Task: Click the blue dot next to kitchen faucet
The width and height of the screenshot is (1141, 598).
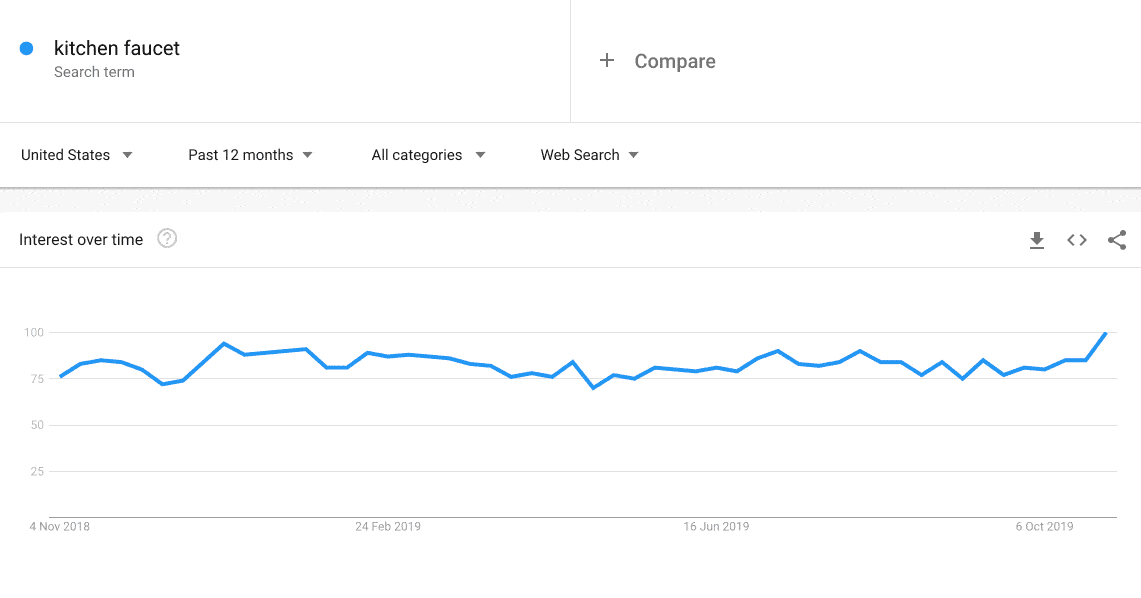Action: (27, 48)
